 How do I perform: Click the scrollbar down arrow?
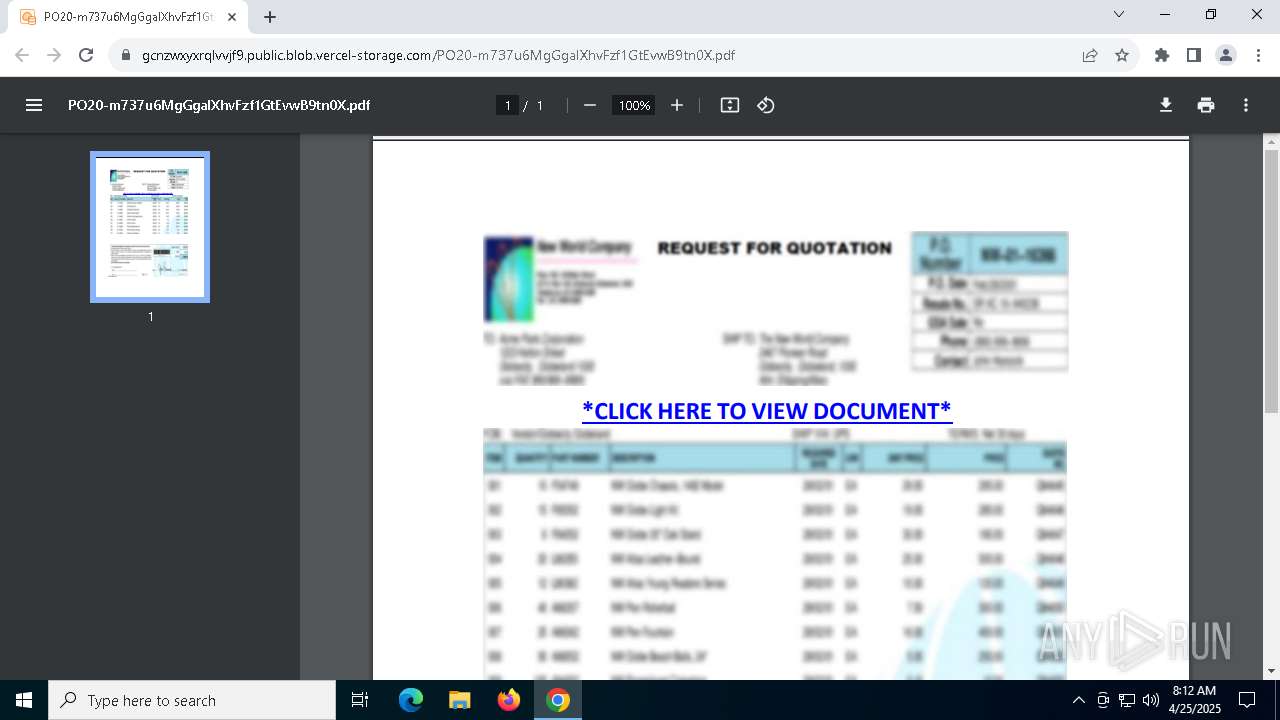click(1271, 671)
